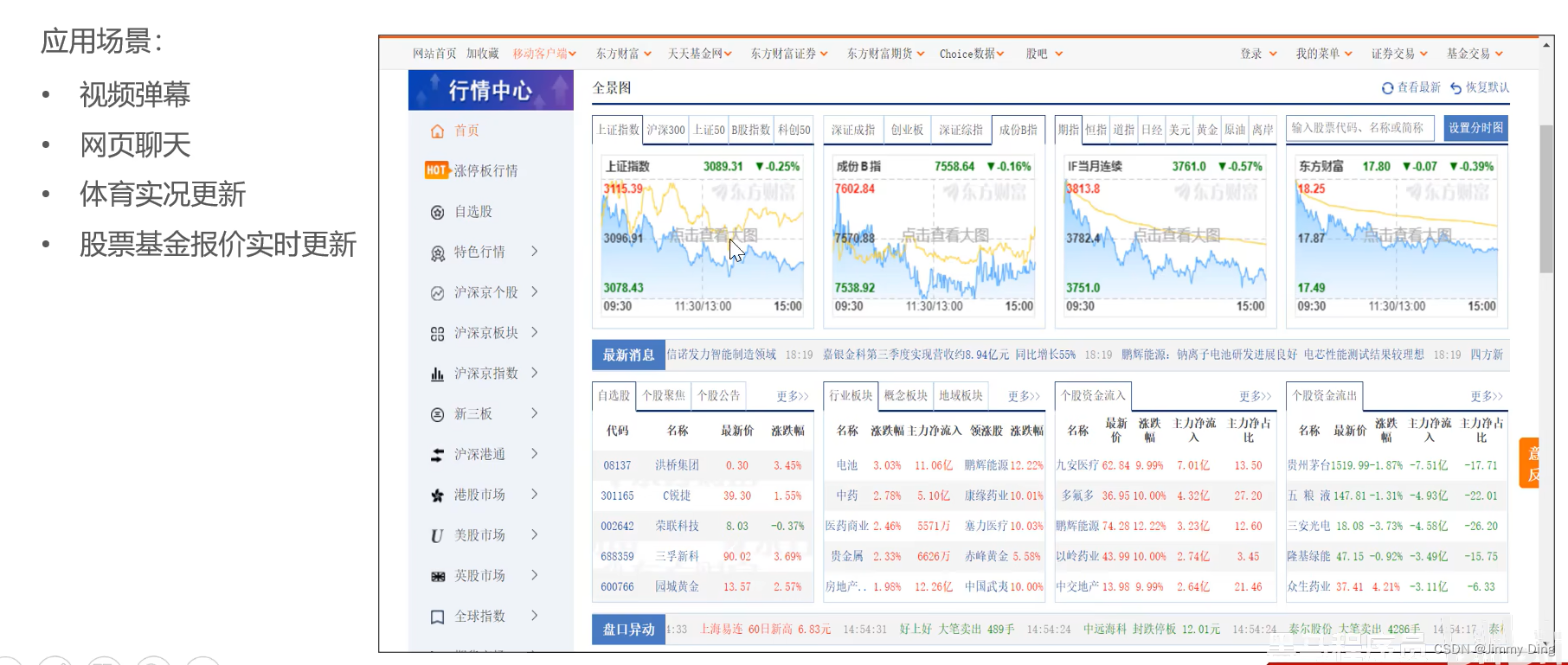
Task: Click the 自选股 star icon
Action: (x=438, y=212)
